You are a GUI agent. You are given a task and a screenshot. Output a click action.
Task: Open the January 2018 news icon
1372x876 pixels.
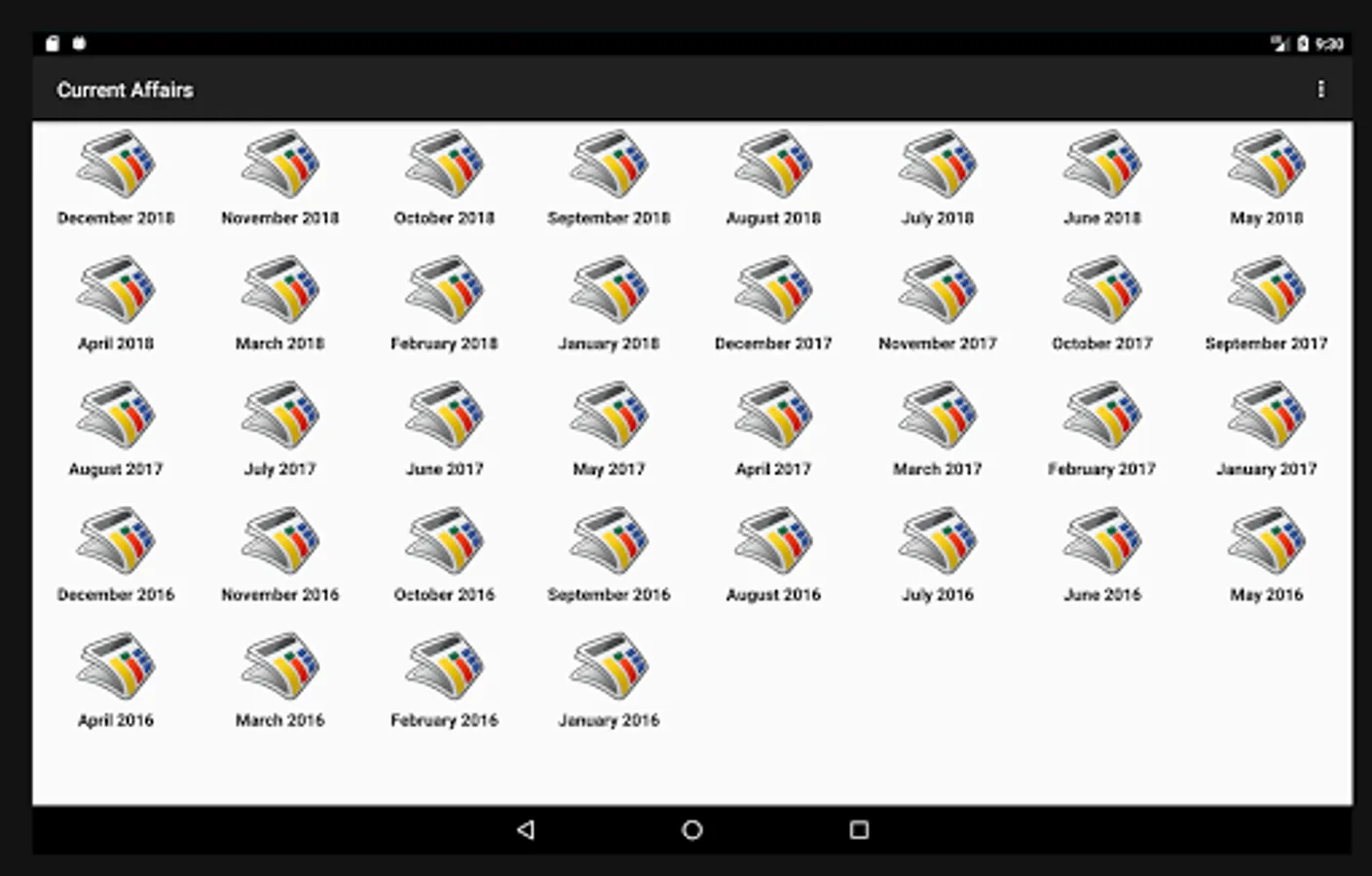(x=610, y=290)
